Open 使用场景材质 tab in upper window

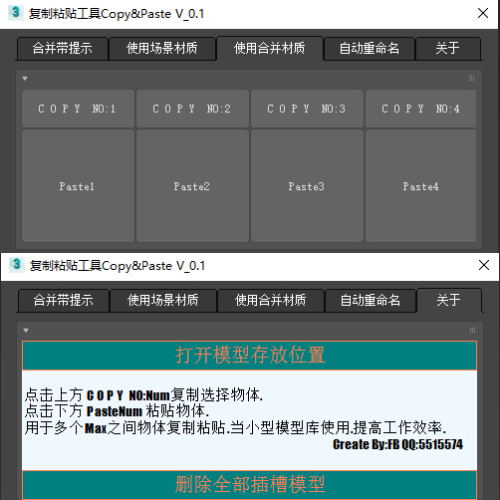[x=162, y=49]
